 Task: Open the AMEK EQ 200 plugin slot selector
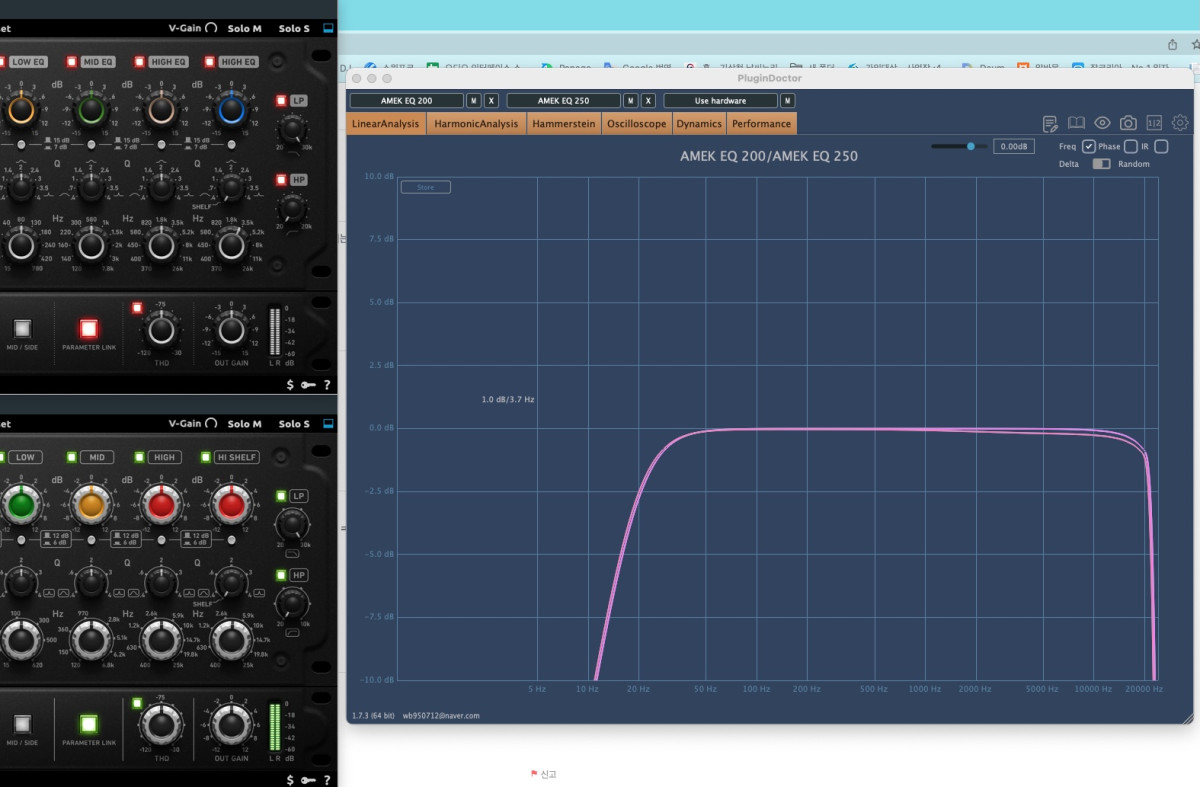407,101
